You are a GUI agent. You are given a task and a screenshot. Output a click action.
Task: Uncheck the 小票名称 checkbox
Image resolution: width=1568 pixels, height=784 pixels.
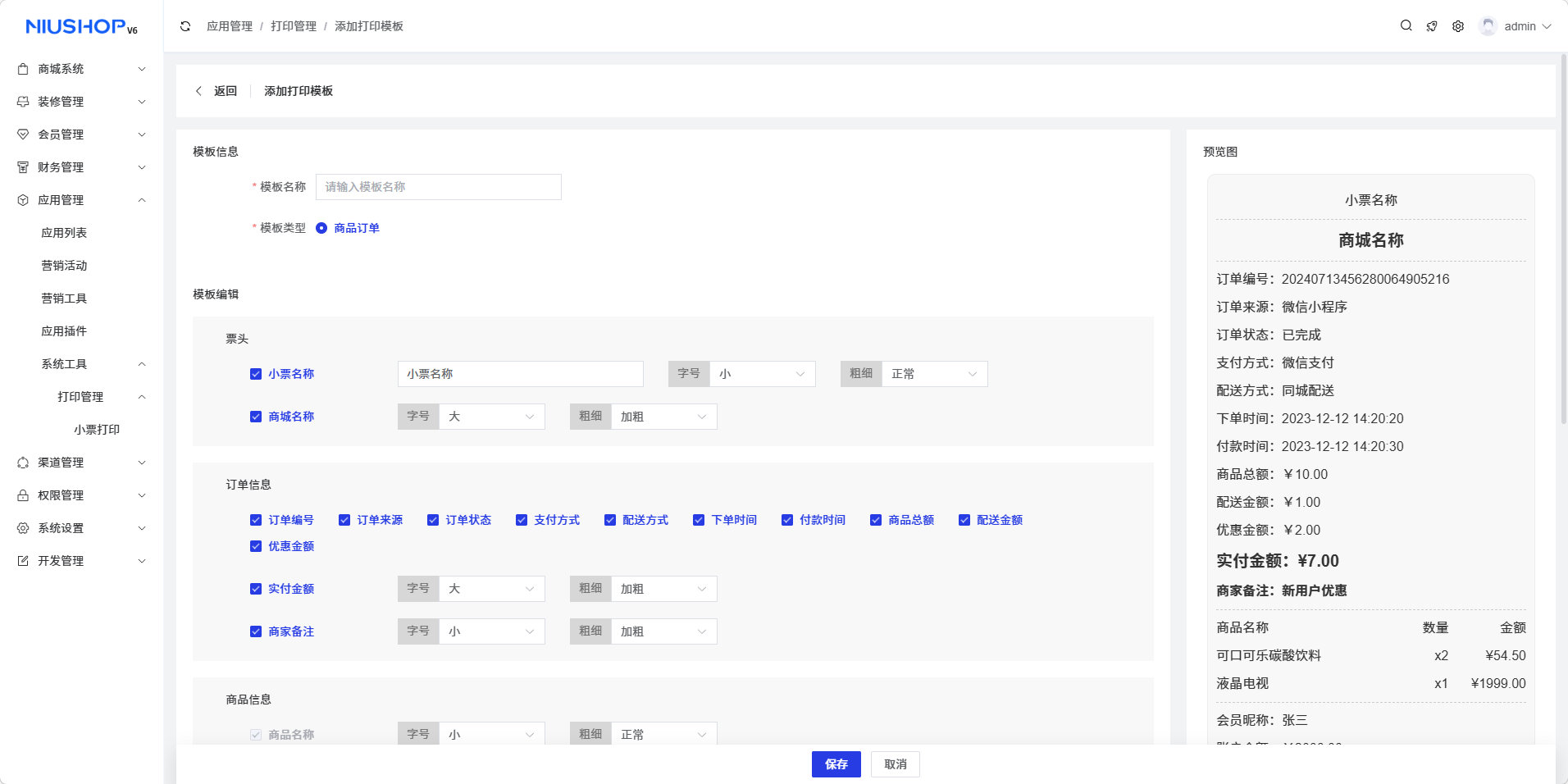click(256, 374)
